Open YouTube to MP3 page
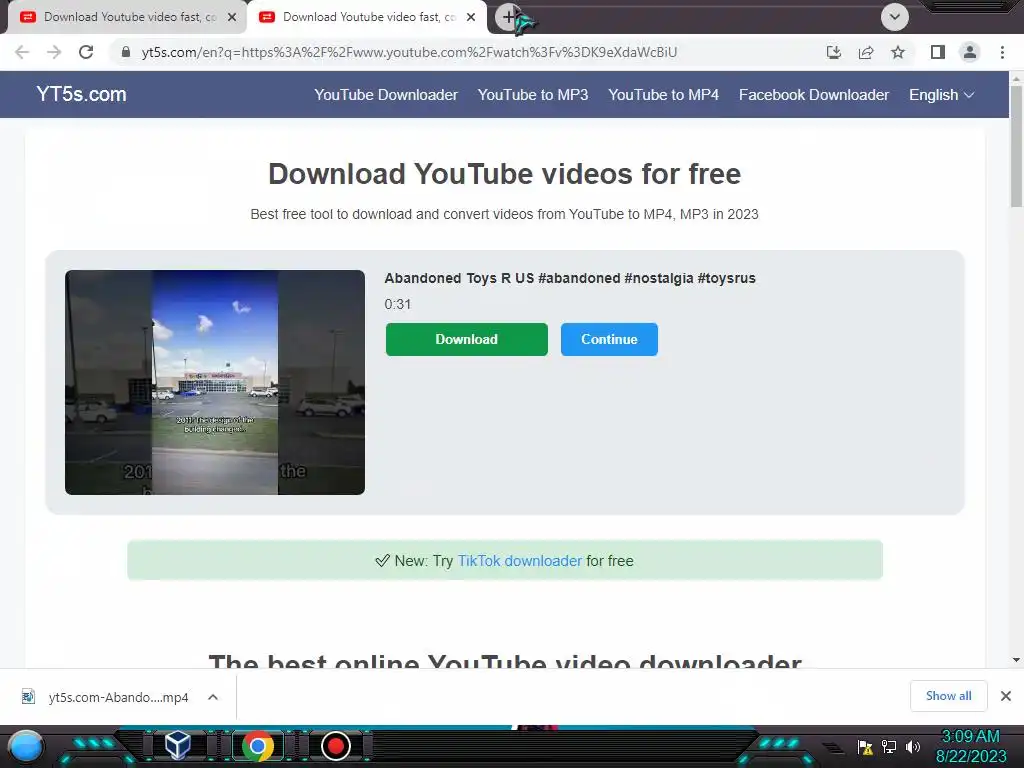 (x=533, y=95)
